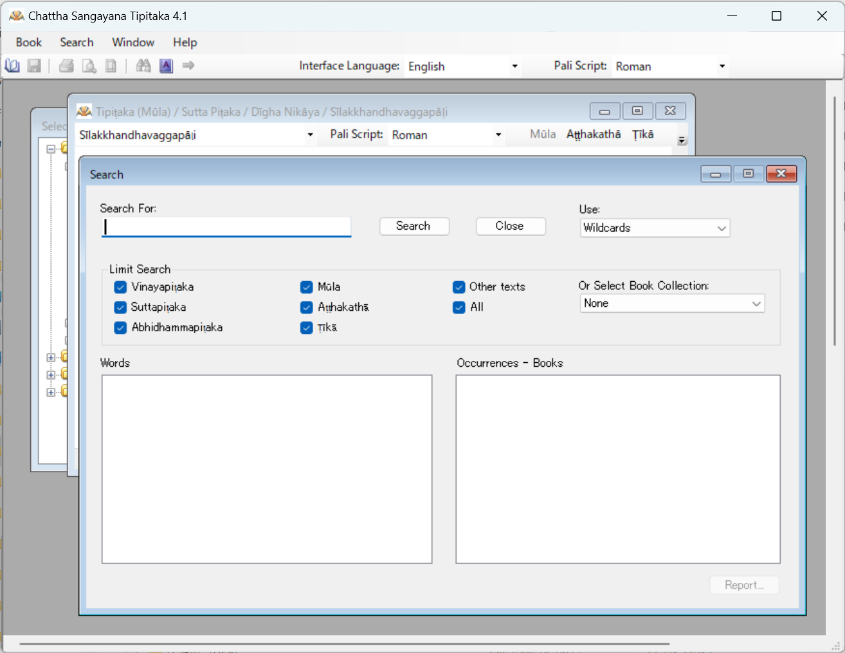Switch to the Aṭṭhakathā link
The height and width of the screenshot is (653, 845).
pyautogui.click(x=593, y=134)
